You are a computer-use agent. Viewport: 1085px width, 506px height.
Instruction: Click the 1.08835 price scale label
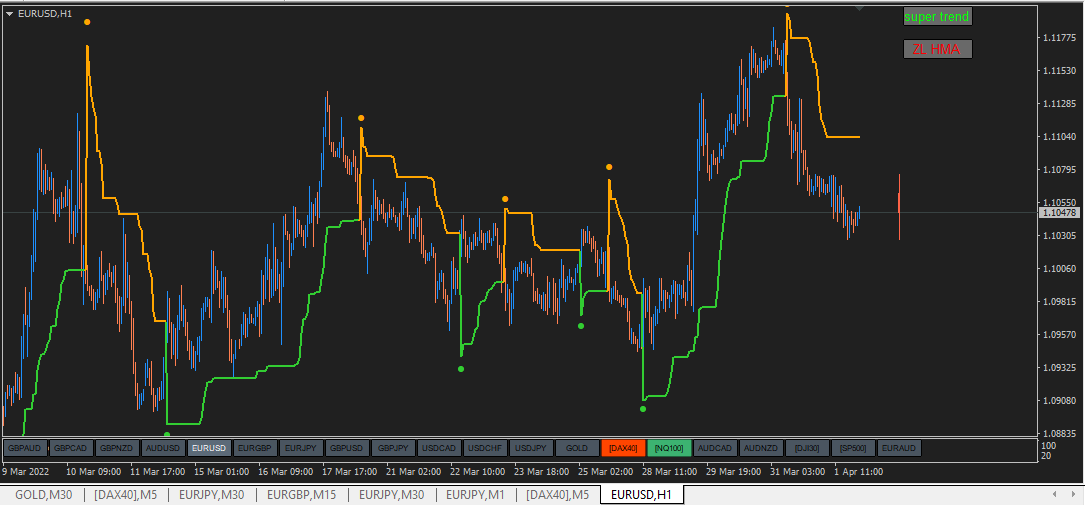pyautogui.click(x=1059, y=434)
